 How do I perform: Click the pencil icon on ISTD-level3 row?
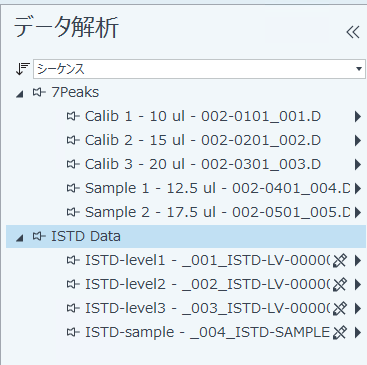click(340, 308)
